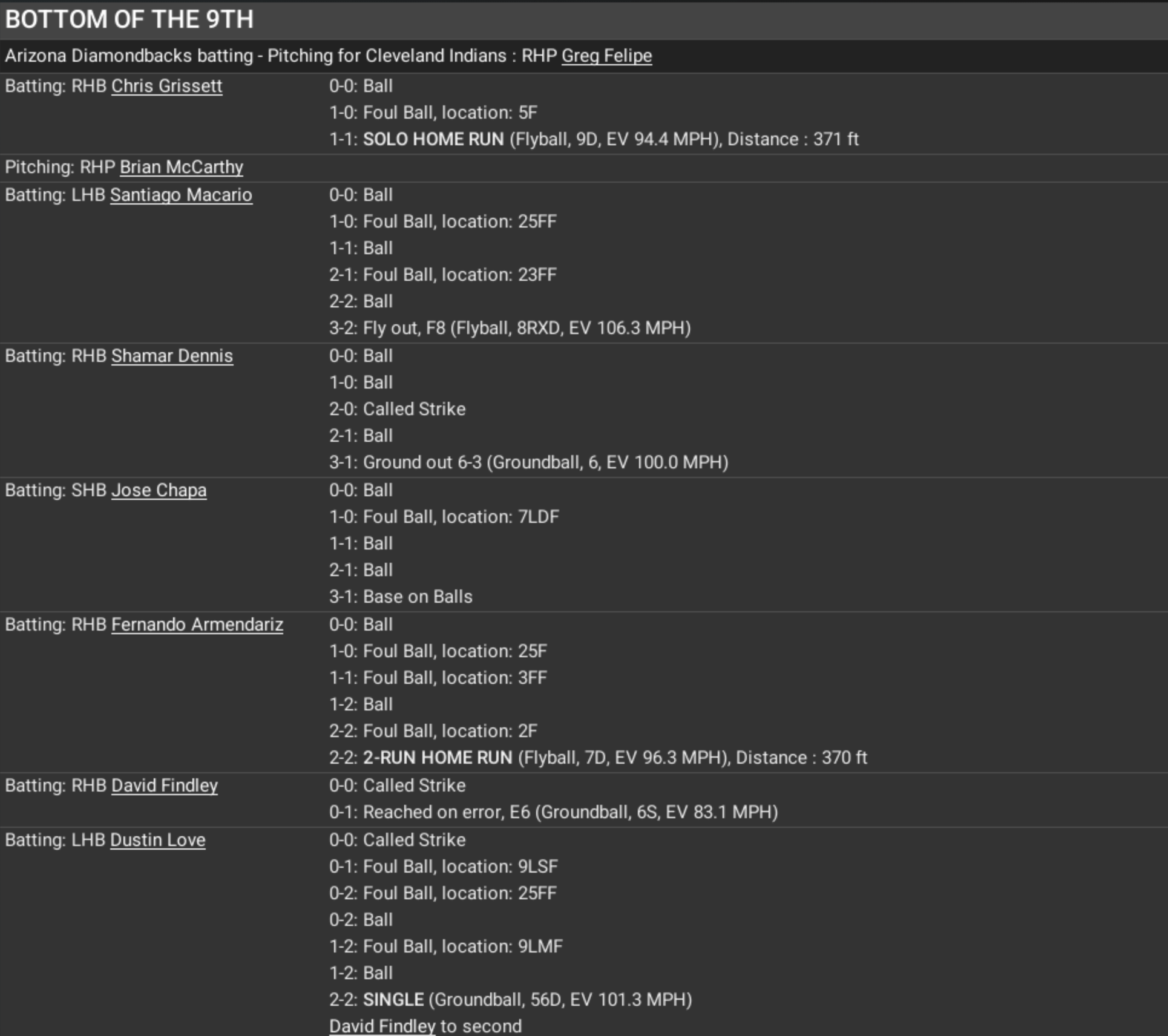Open pitcher Greg Felipe's player link

point(606,56)
